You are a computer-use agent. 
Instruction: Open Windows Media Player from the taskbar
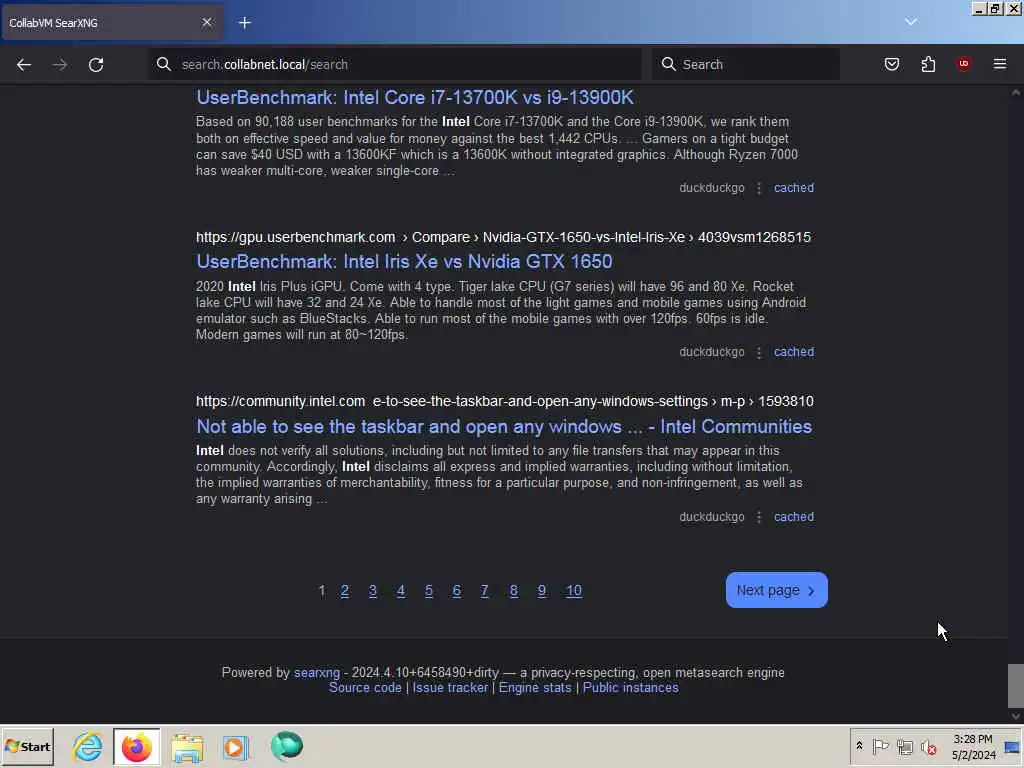point(236,746)
